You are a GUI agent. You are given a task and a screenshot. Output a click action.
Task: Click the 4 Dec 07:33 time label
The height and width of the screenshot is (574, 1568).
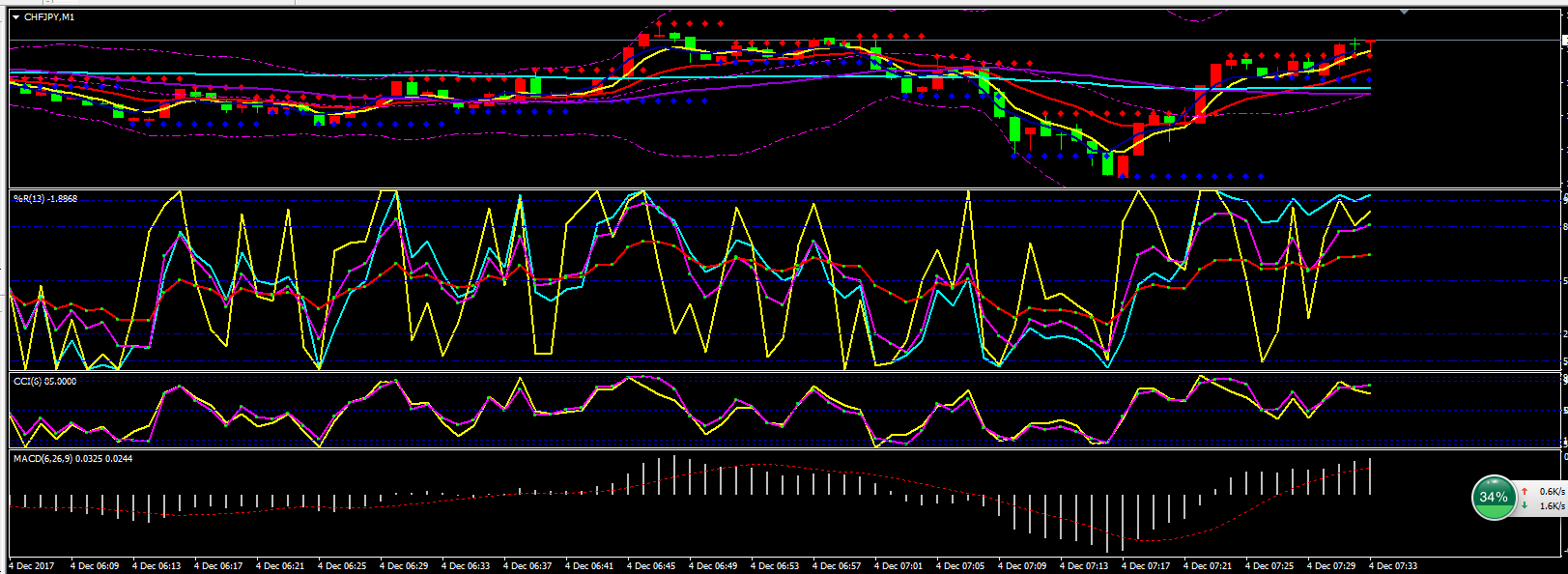point(1393,565)
